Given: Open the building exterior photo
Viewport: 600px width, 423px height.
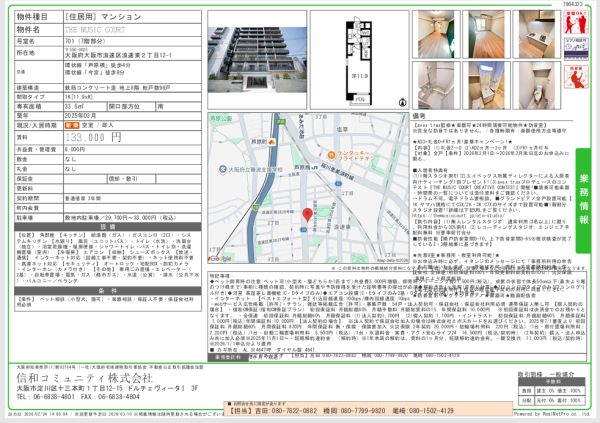Looking at the screenshot, I should pyautogui.click(x=257, y=60).
